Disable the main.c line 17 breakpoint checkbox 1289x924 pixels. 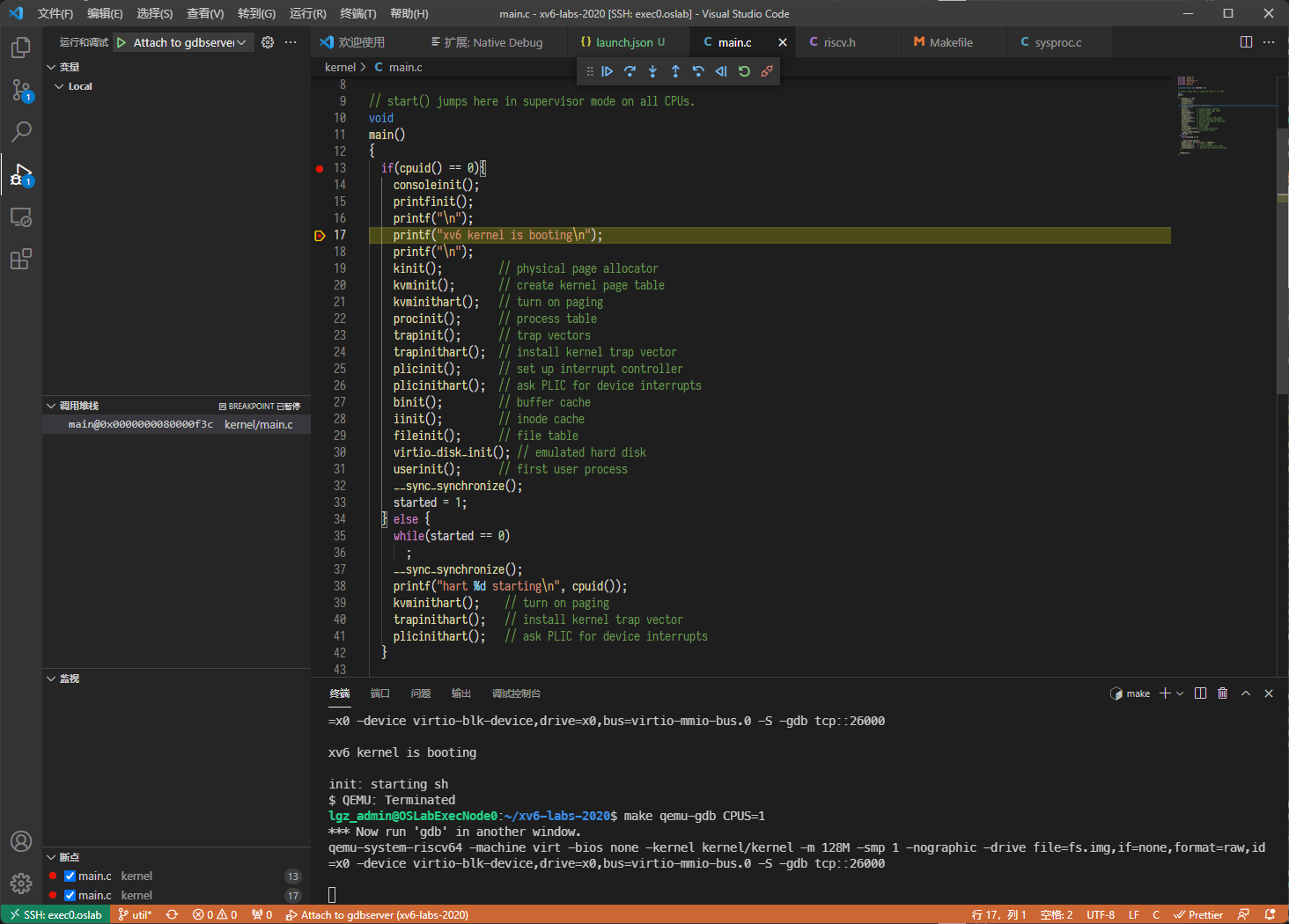70,896
